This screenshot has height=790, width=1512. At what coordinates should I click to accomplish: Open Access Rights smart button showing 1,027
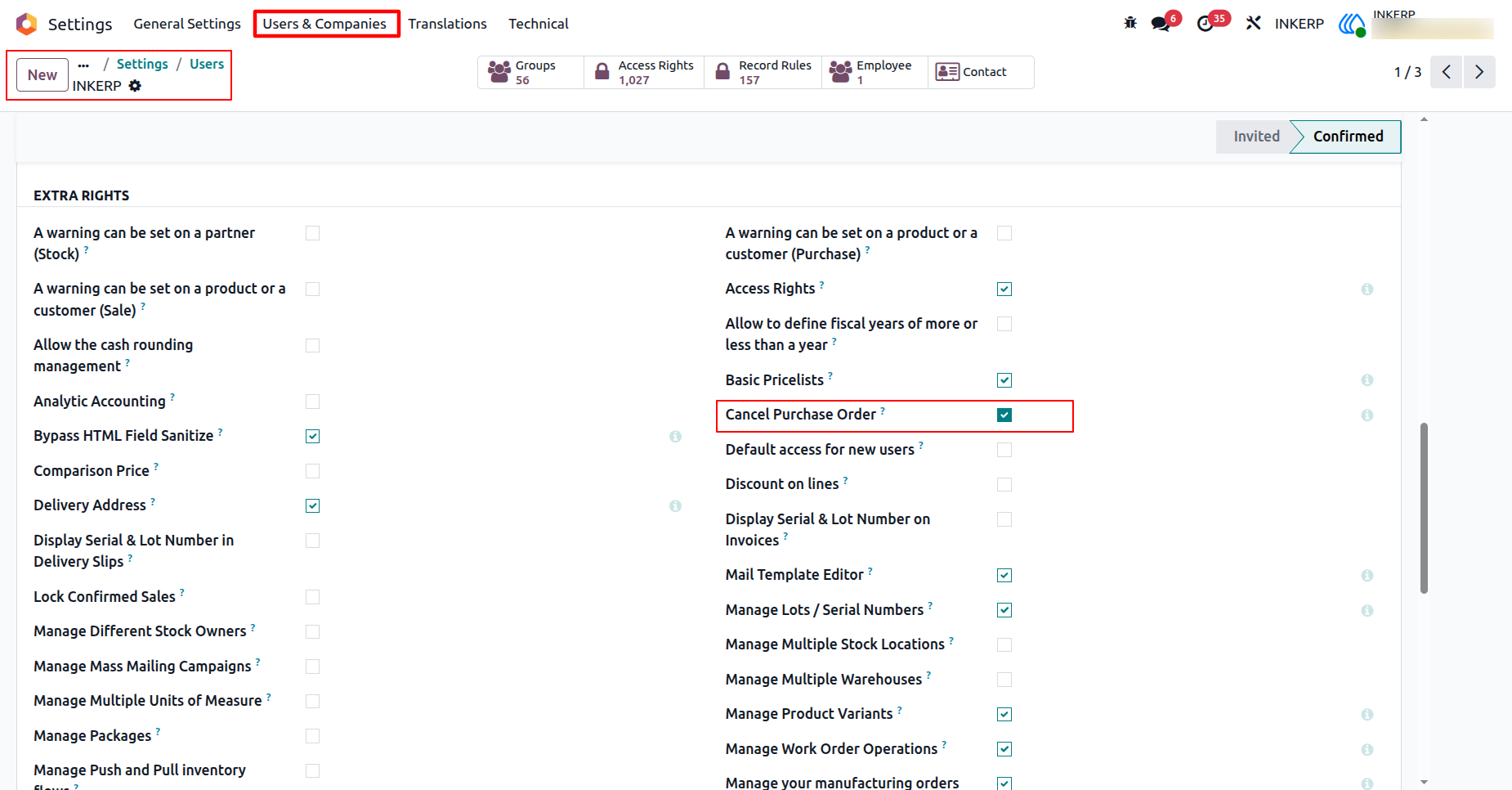click(644, 72)
